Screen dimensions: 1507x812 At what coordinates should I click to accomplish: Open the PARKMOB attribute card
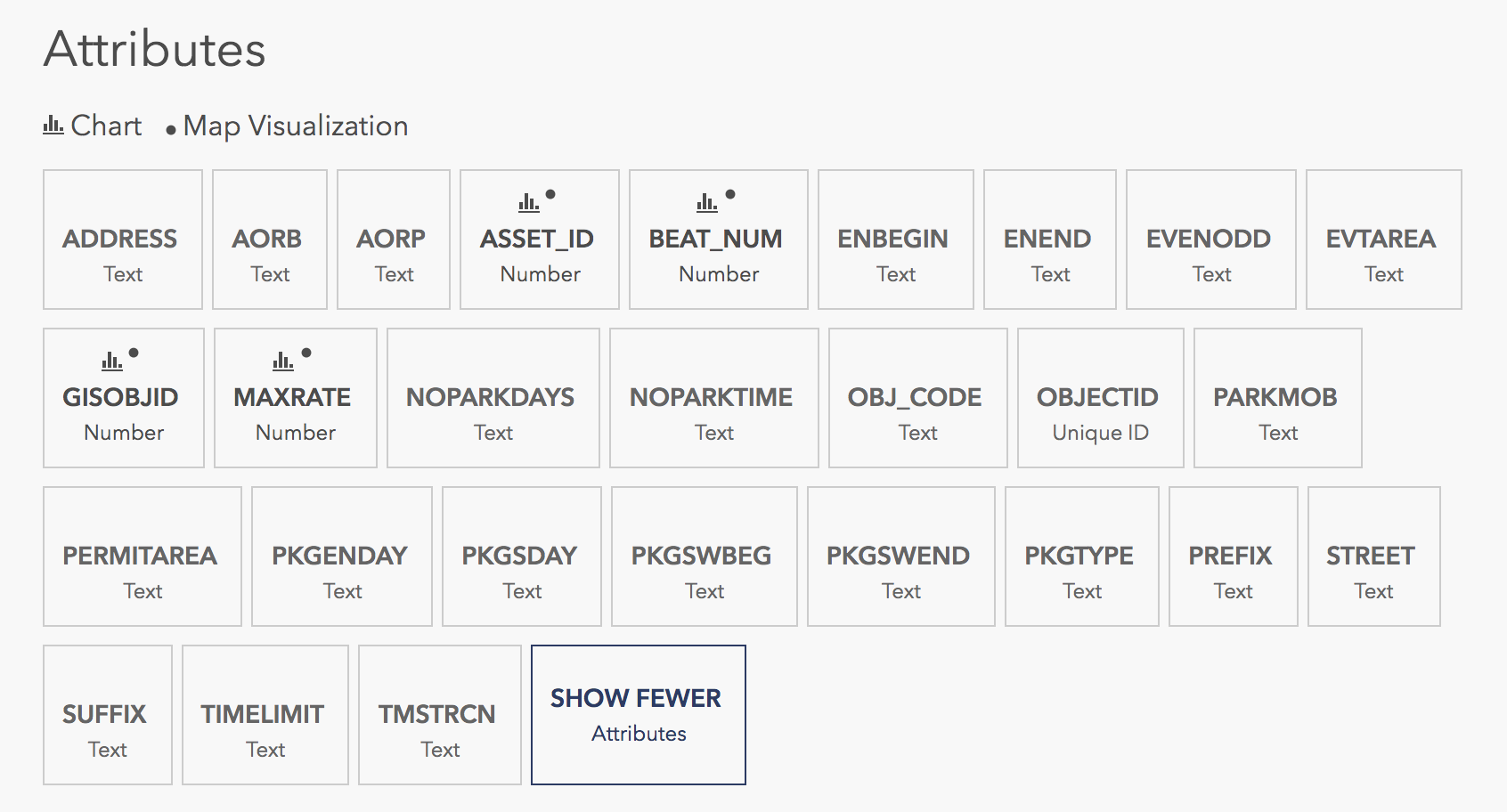point(1277,399)
